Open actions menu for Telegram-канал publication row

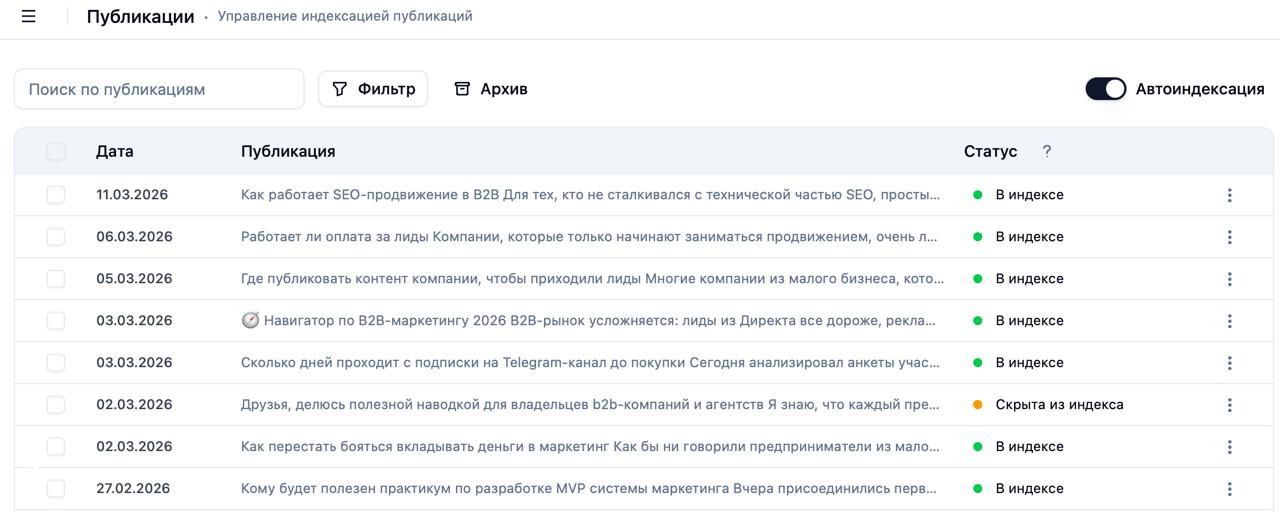pyautogui.click(x=1229, y=363)
